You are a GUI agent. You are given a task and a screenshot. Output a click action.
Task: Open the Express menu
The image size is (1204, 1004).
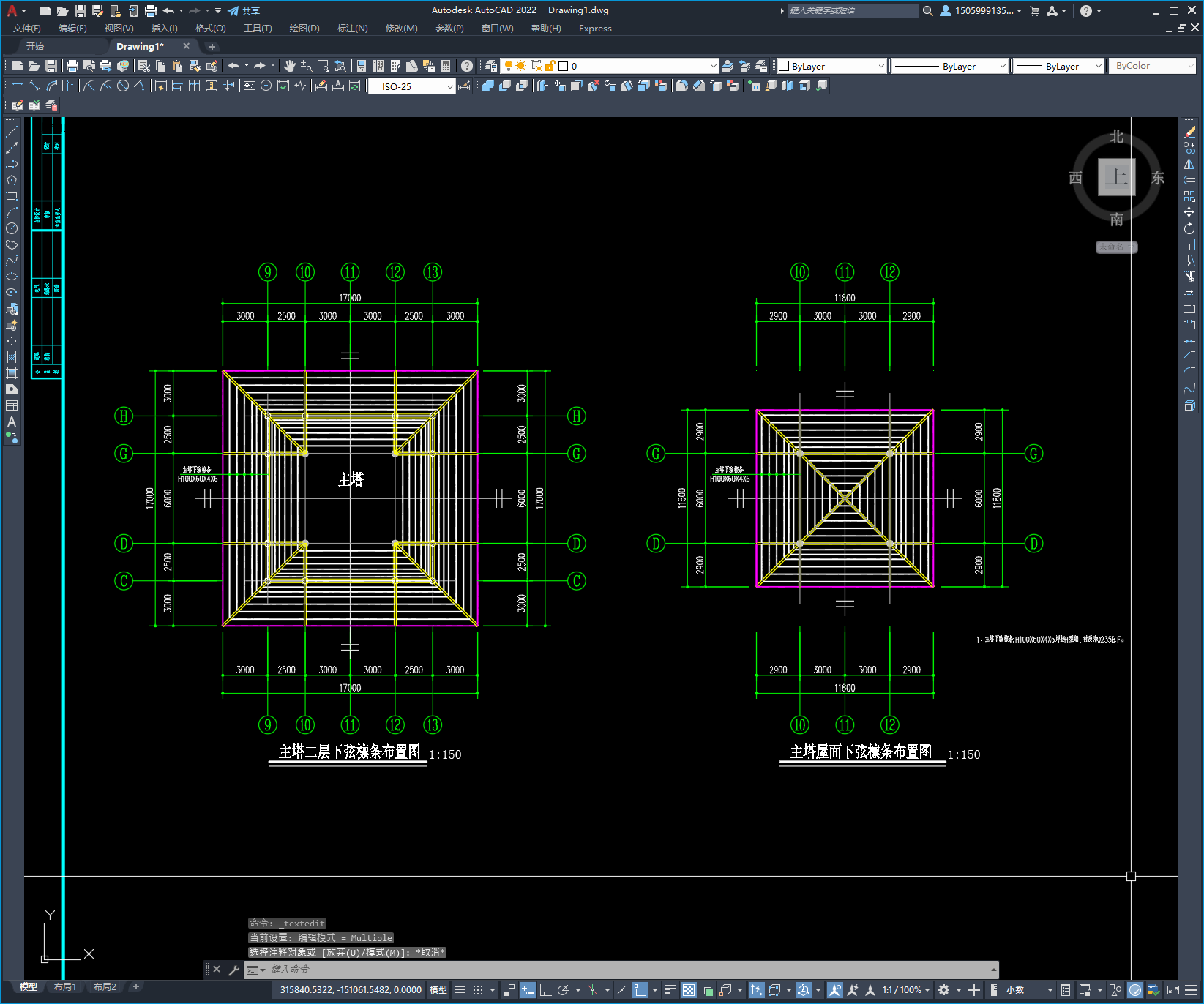(595, 29)
